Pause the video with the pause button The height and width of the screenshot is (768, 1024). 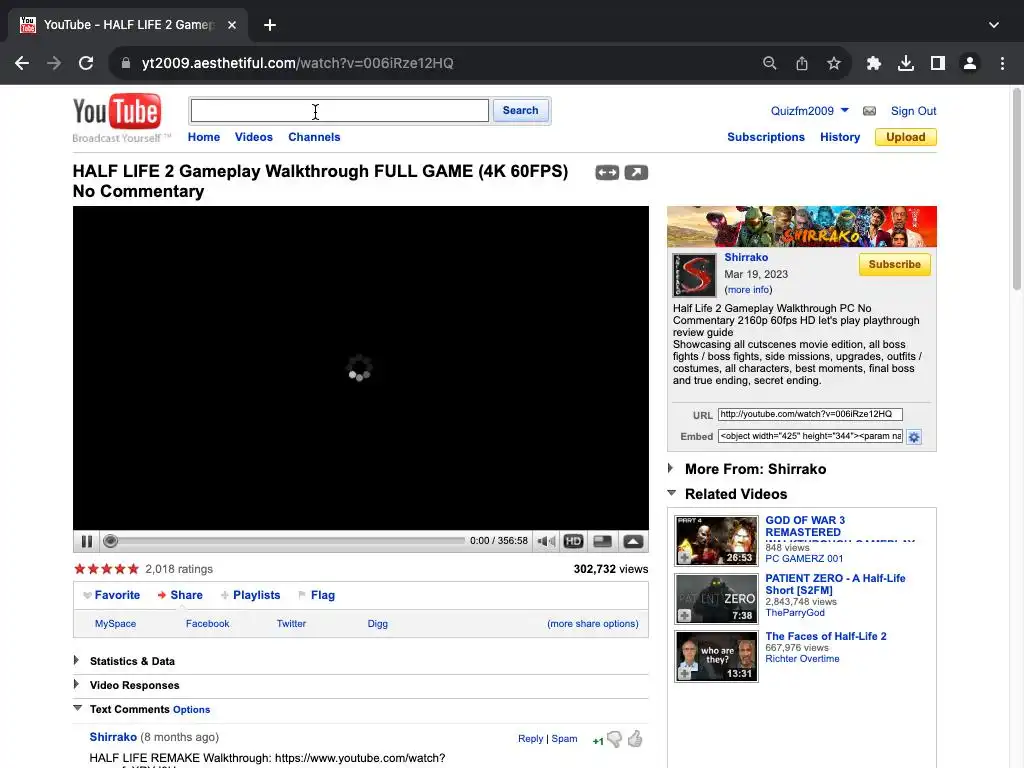(87, 541)
